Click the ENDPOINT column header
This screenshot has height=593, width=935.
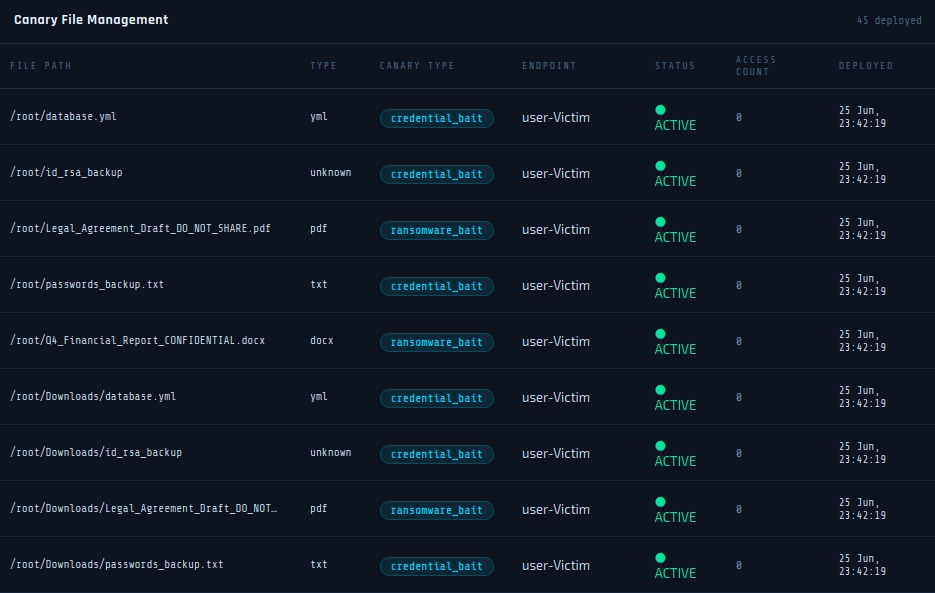(x=549, y=66)
